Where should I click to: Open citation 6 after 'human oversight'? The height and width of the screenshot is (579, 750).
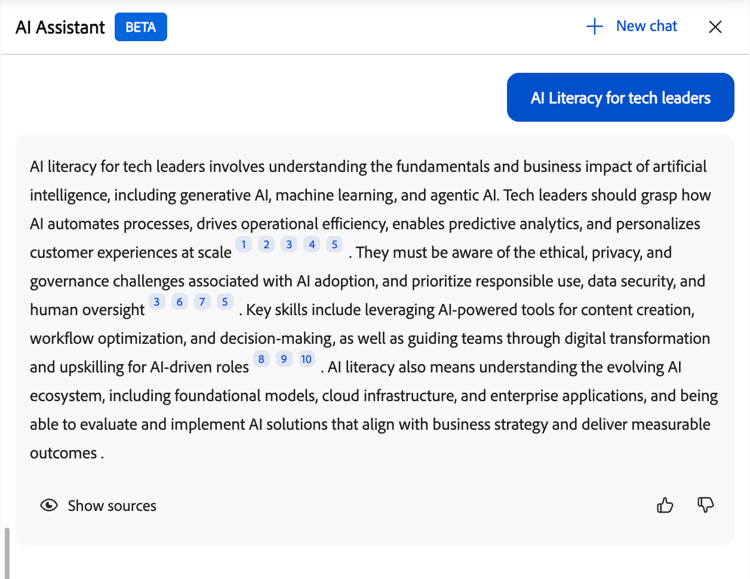pyautogui.click(x=180, y=302)
